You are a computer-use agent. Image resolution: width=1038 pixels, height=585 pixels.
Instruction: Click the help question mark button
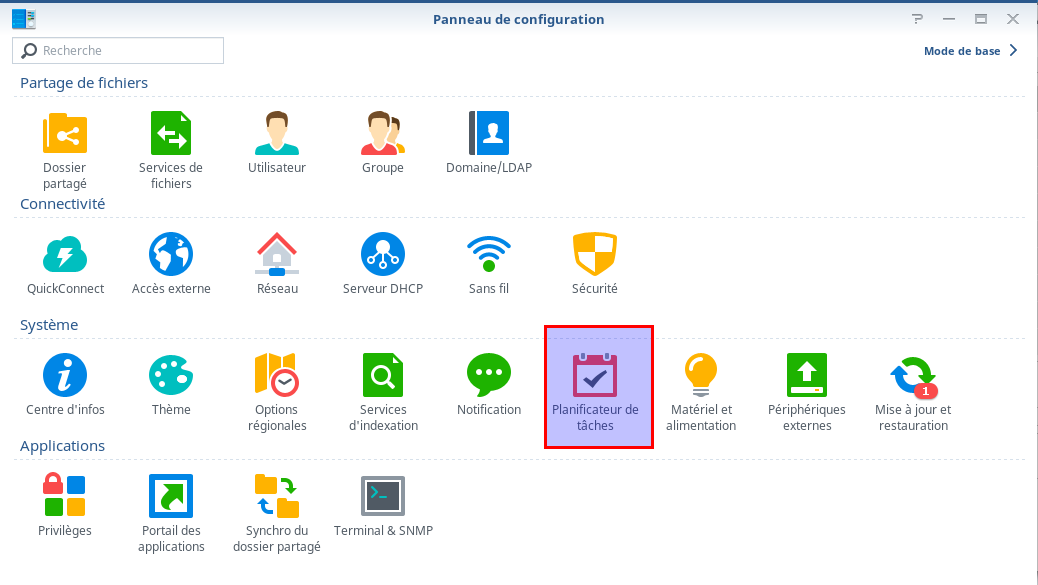(917, 19)
